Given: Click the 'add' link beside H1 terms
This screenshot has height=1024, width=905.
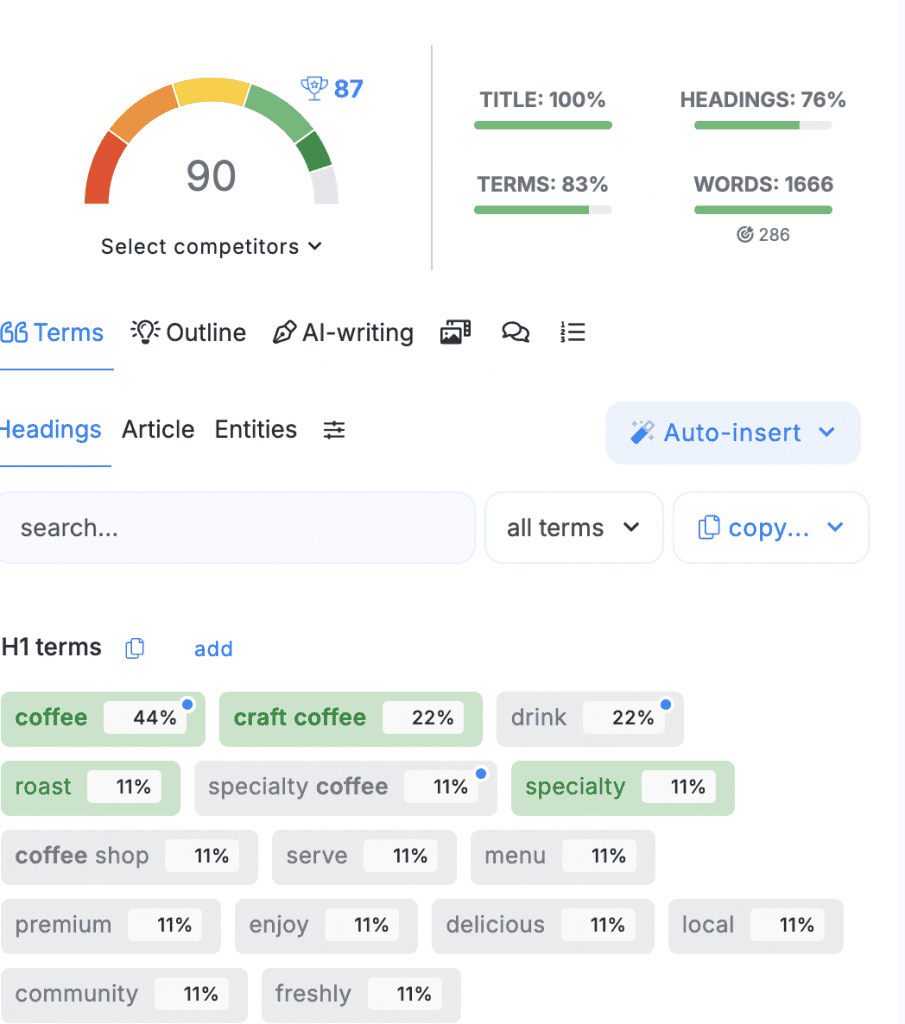Looking at the screenshot, I should 213,649.
